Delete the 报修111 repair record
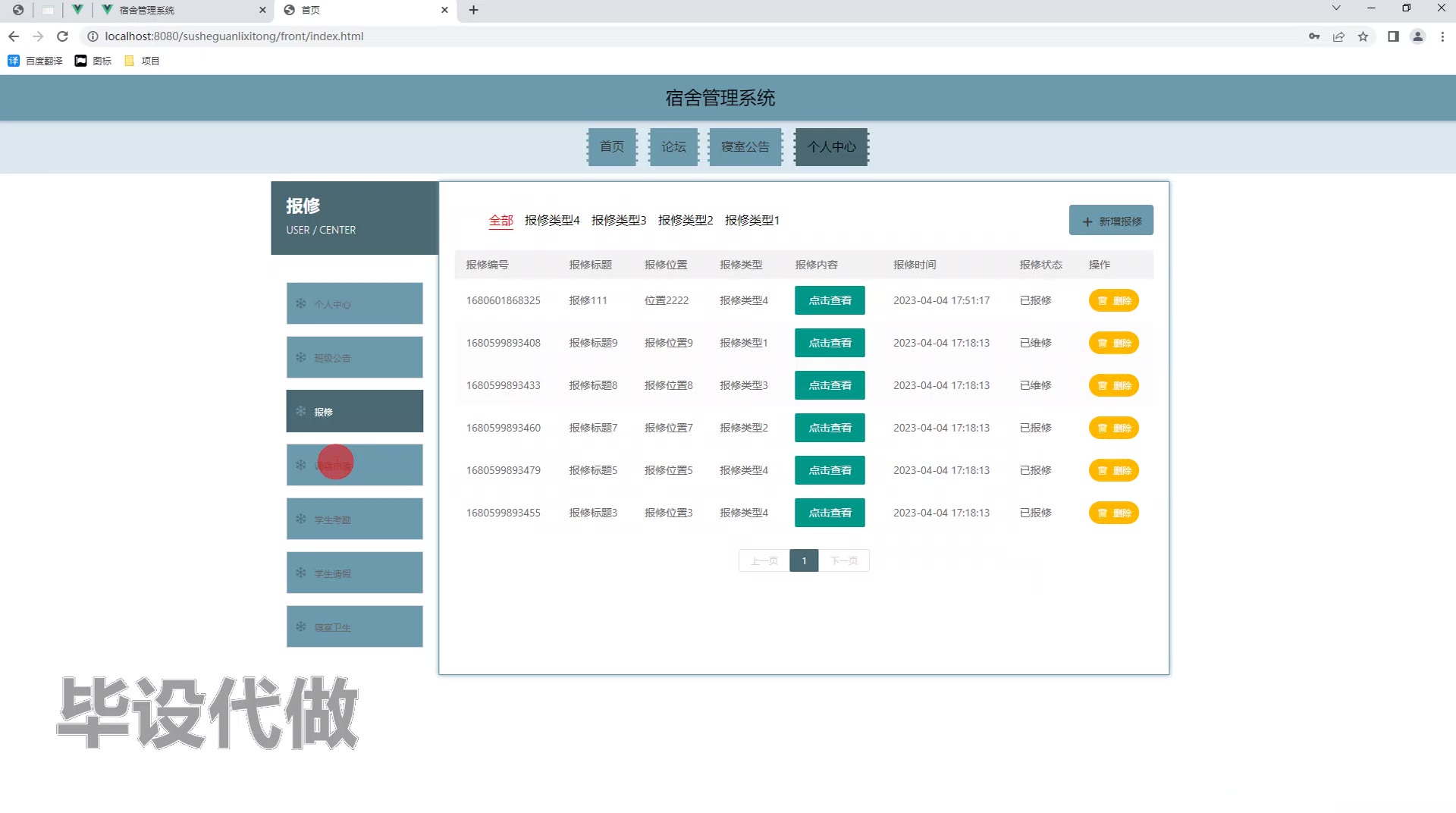Image resolution: width=1456 pixels, height=813 pixels. (x=1114, y=300)
